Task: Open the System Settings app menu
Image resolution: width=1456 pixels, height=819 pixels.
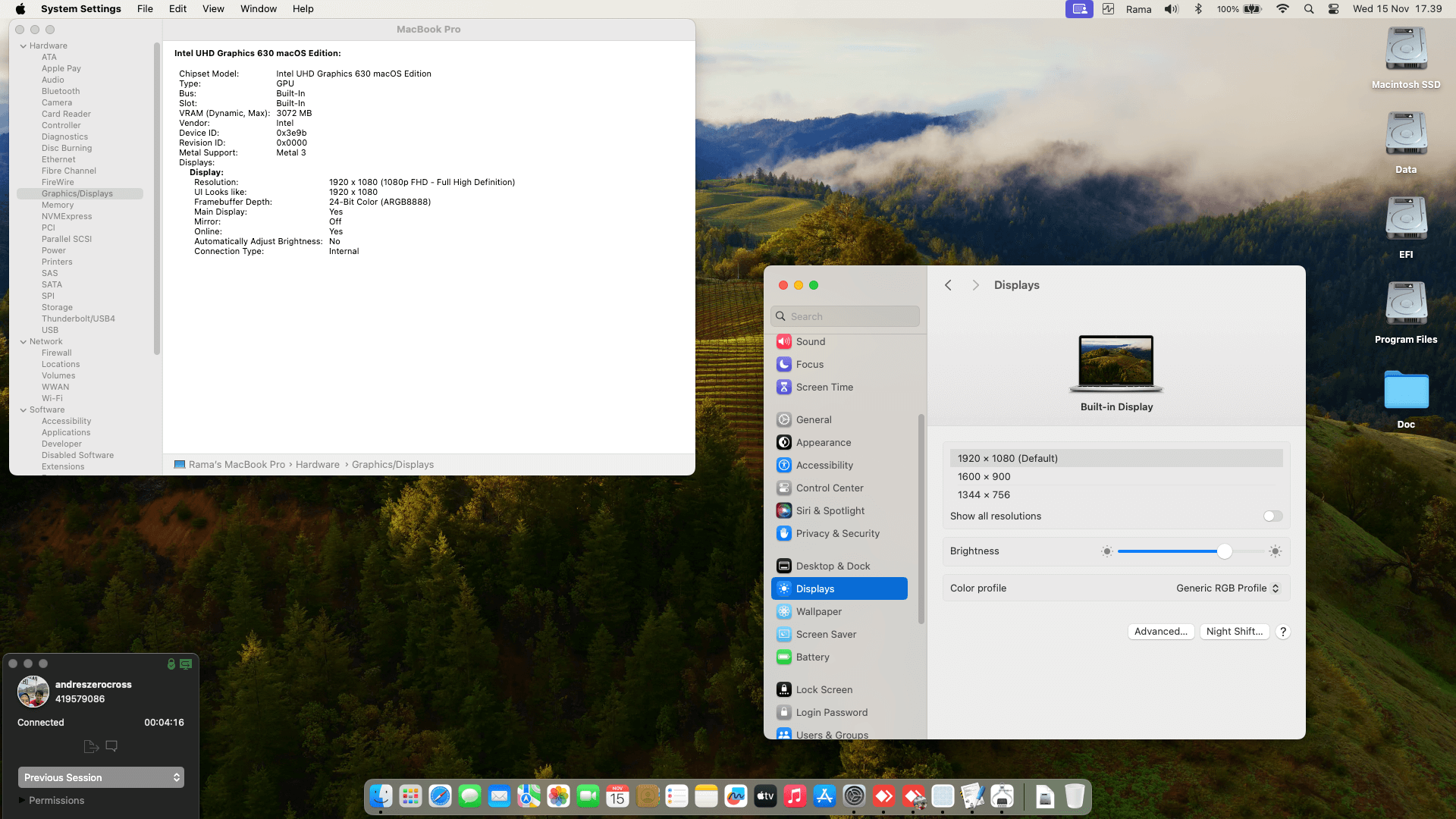Action: point(81,9)
